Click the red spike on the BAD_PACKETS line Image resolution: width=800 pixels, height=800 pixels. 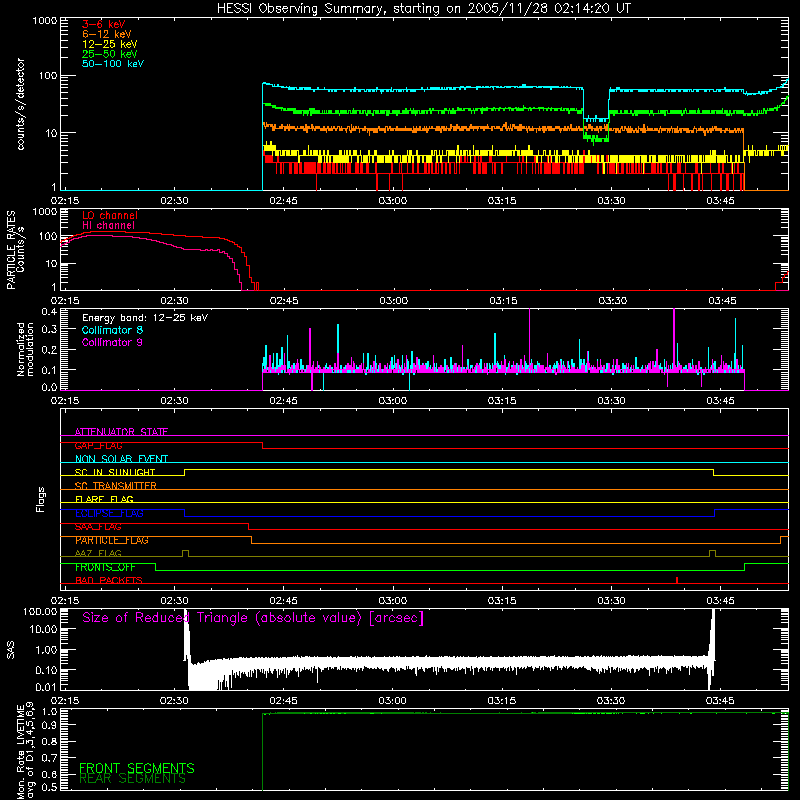[x=677, y=580]
